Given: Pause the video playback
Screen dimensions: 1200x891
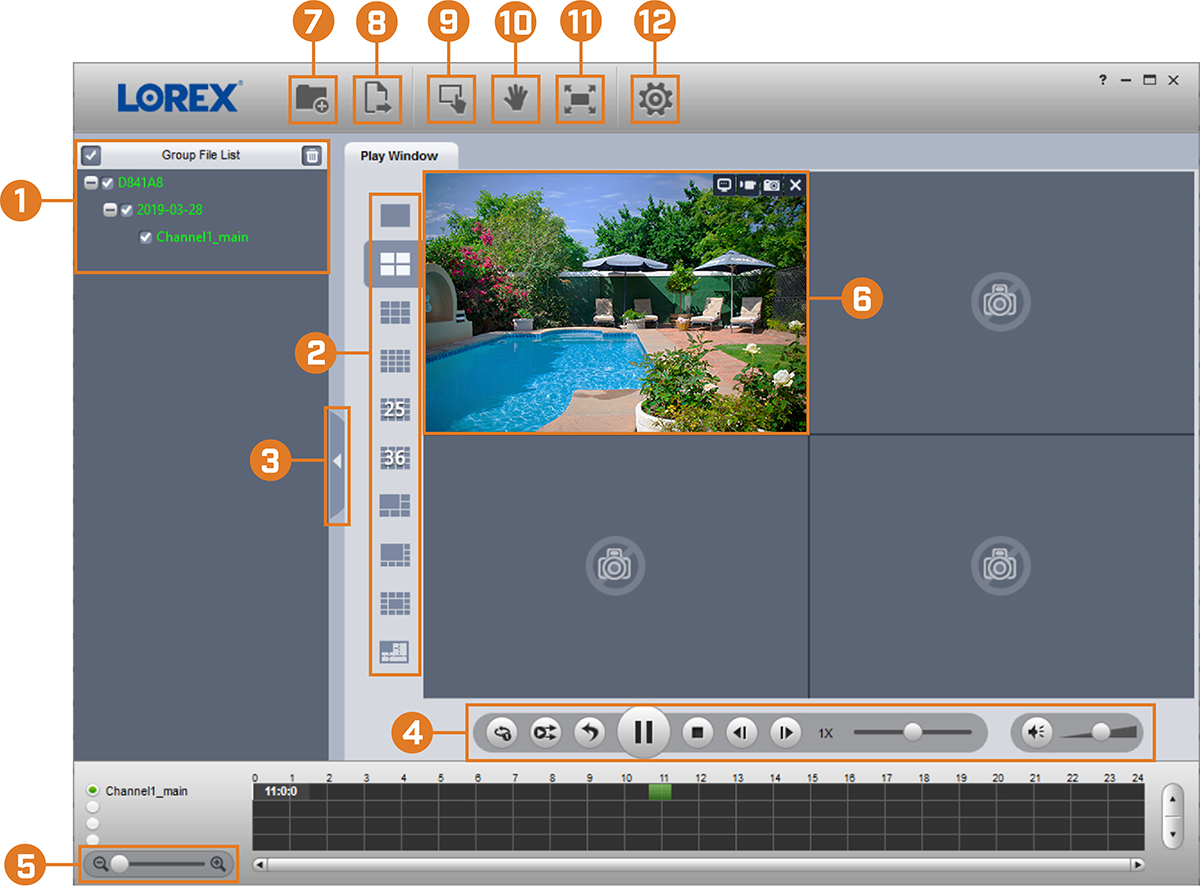Looking at the screenshot, I should click(644, 733).
